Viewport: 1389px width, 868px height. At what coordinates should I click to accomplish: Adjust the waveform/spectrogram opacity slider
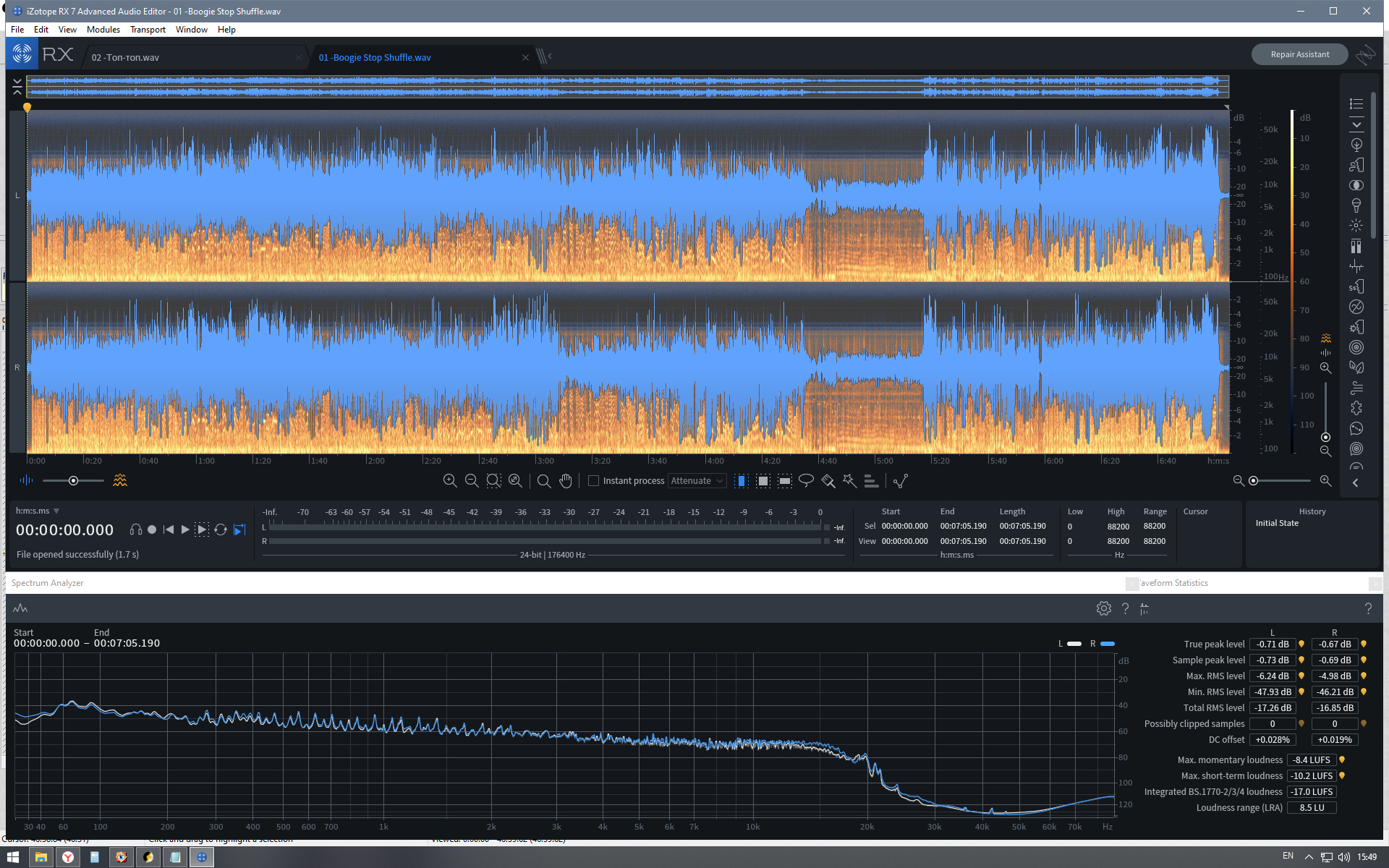click(x=73, y=480)
